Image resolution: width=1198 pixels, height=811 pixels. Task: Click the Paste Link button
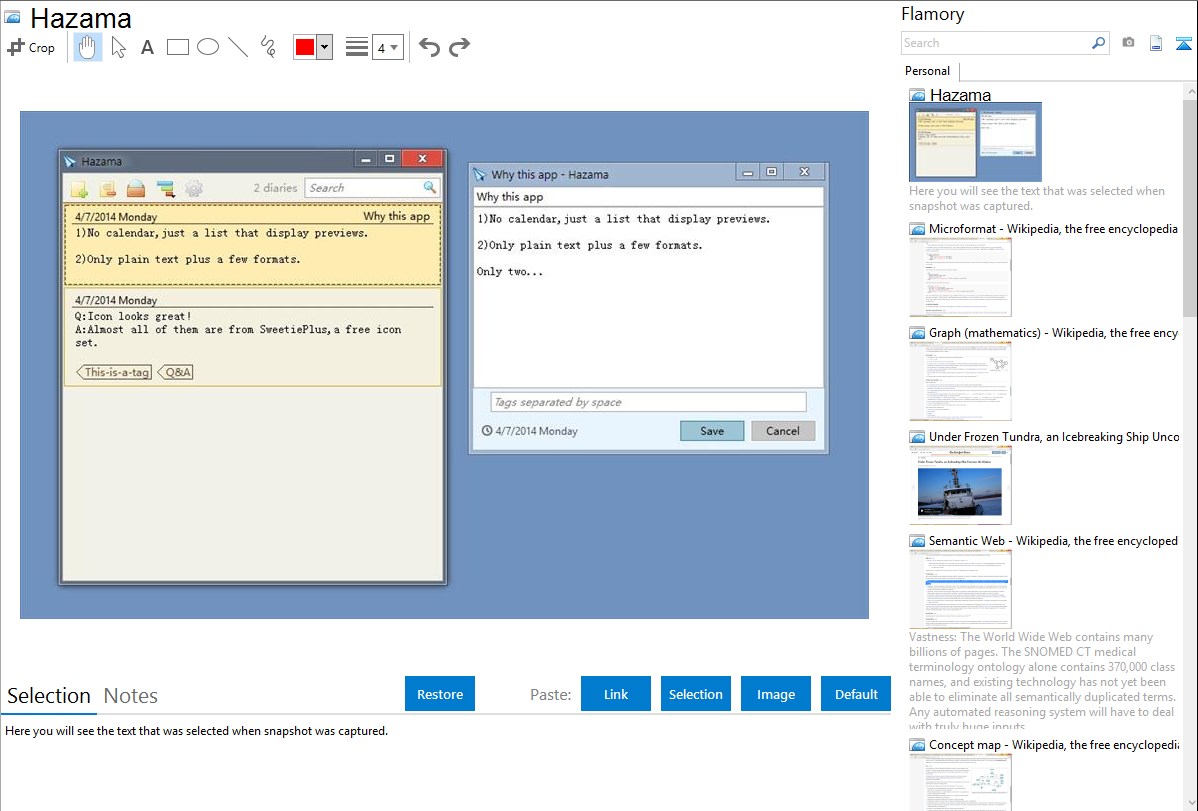[x=616, y=694]
